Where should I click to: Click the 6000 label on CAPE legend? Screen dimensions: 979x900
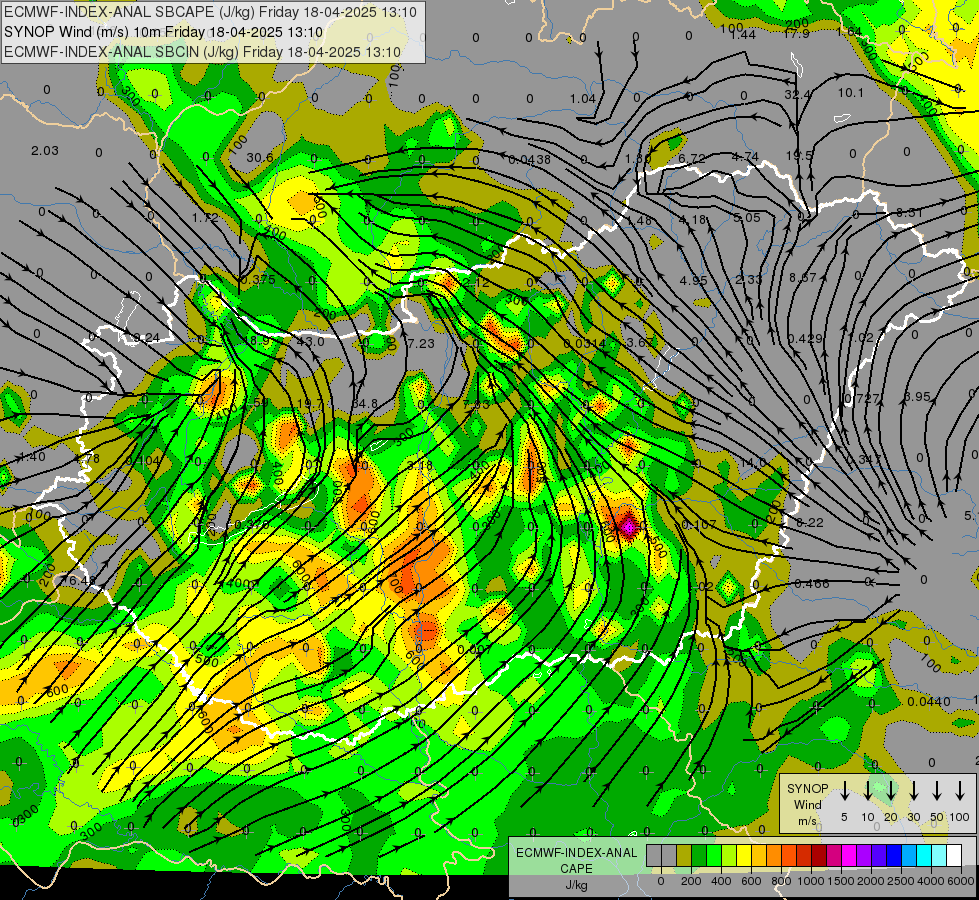pyautogui.click(x=962, y=881)
